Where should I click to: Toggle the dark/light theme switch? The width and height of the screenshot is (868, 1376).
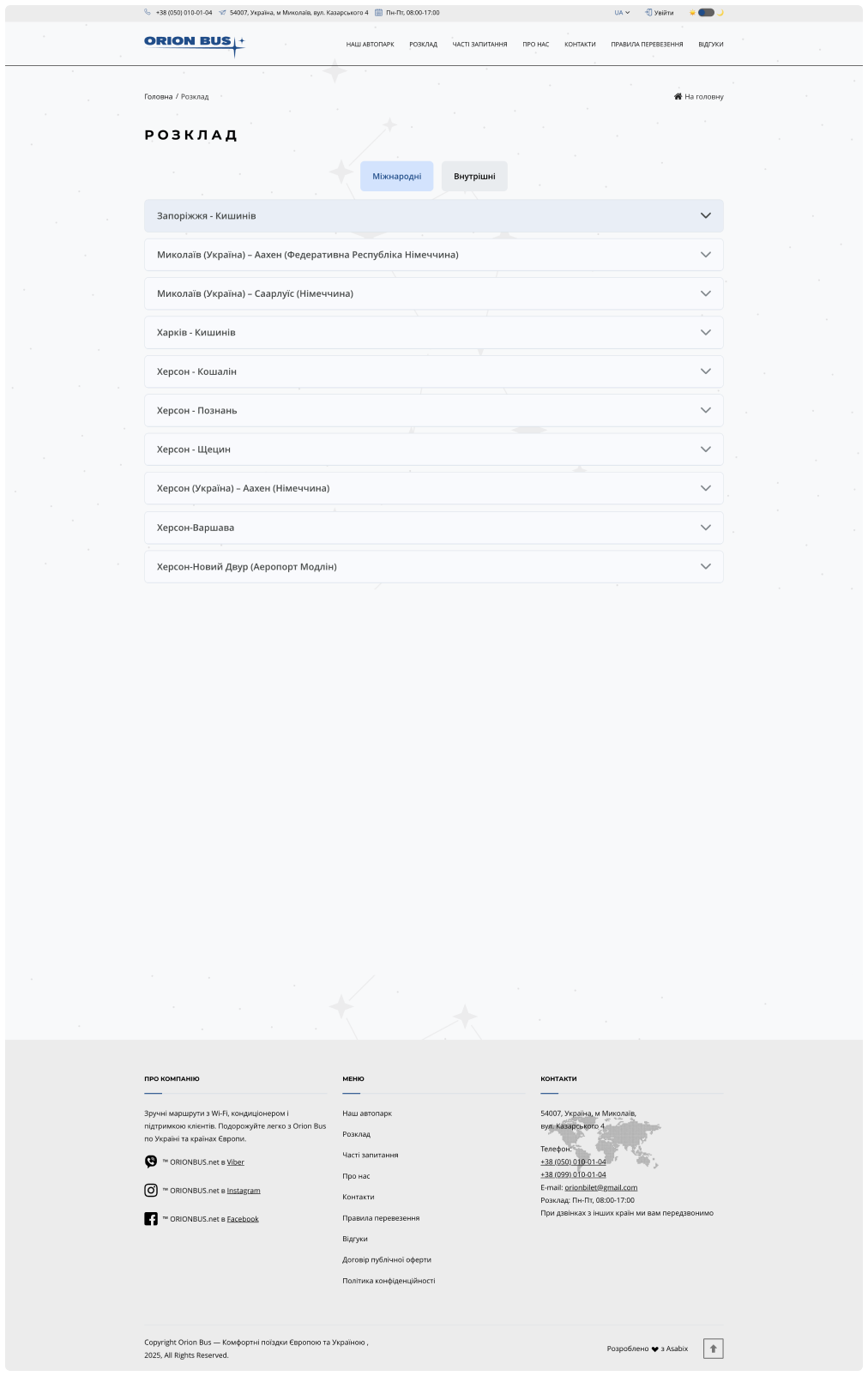pyautogui.click(x=706, y=13)
